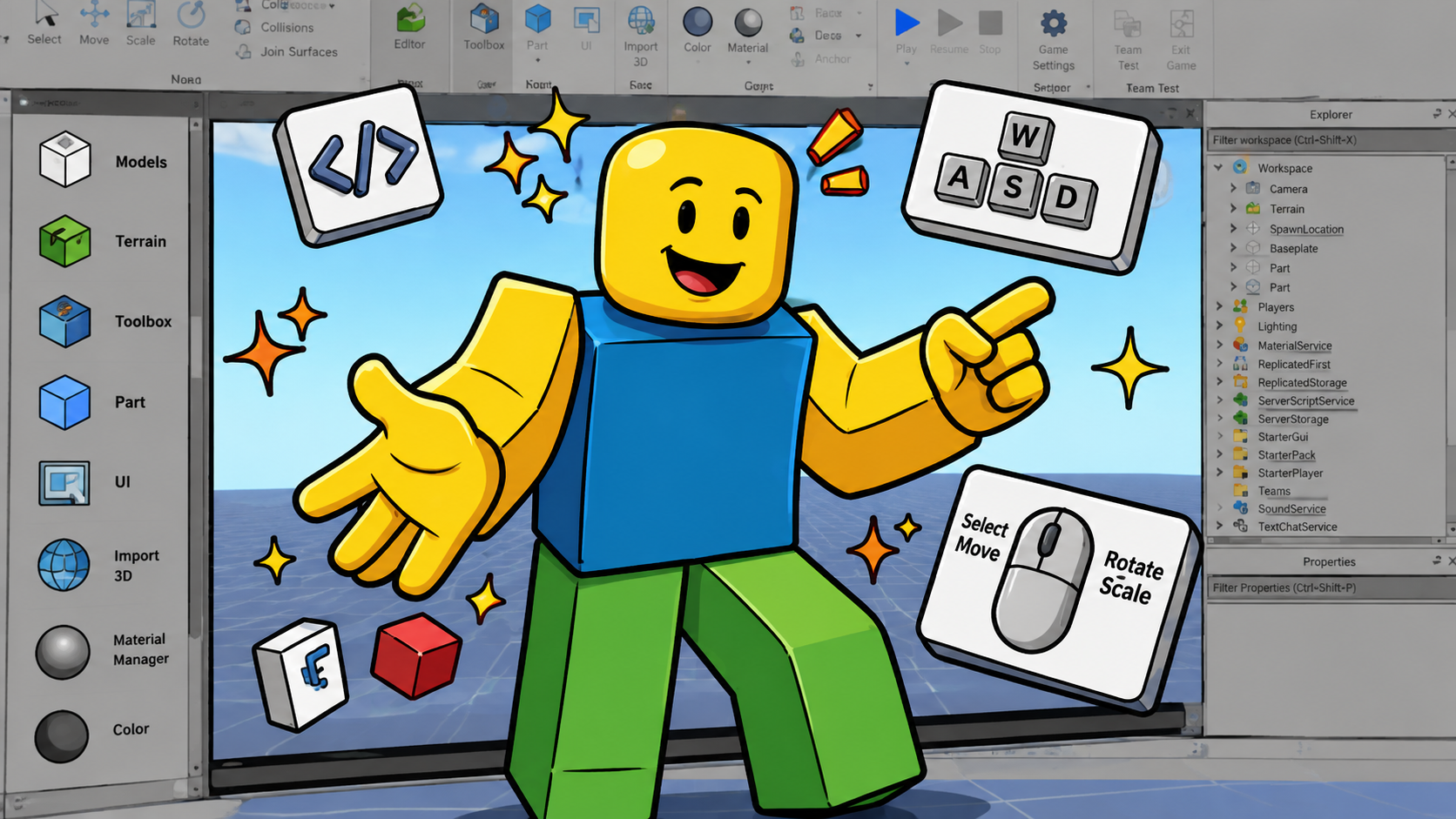This screenshot has width=1456, height=819.
Task: Collapse the Workspace node in Explorer
Action: pyautogui.click(x=1218, y=167)
